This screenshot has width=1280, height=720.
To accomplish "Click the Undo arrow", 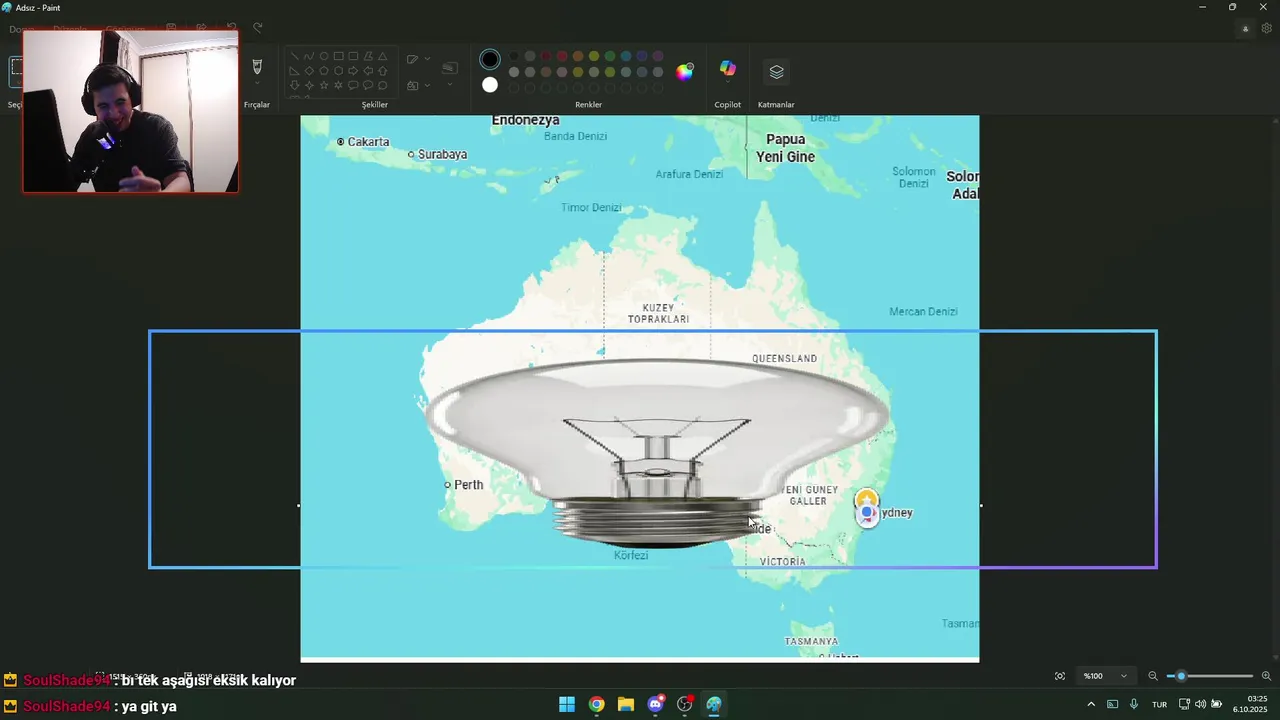I will tap(231, 28).
